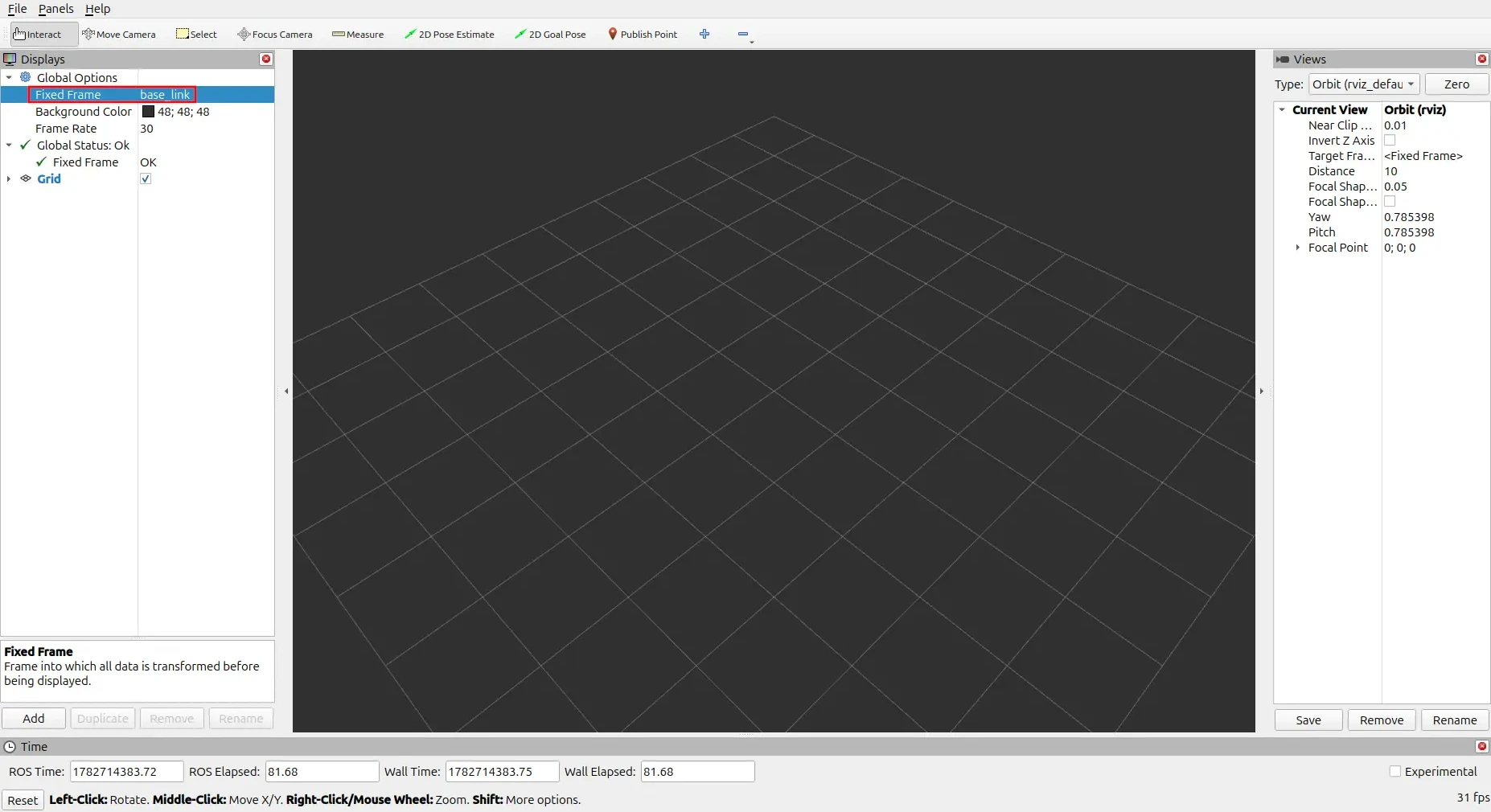Expand the Grid display properties
The image size is (1491, 812).
9,178
